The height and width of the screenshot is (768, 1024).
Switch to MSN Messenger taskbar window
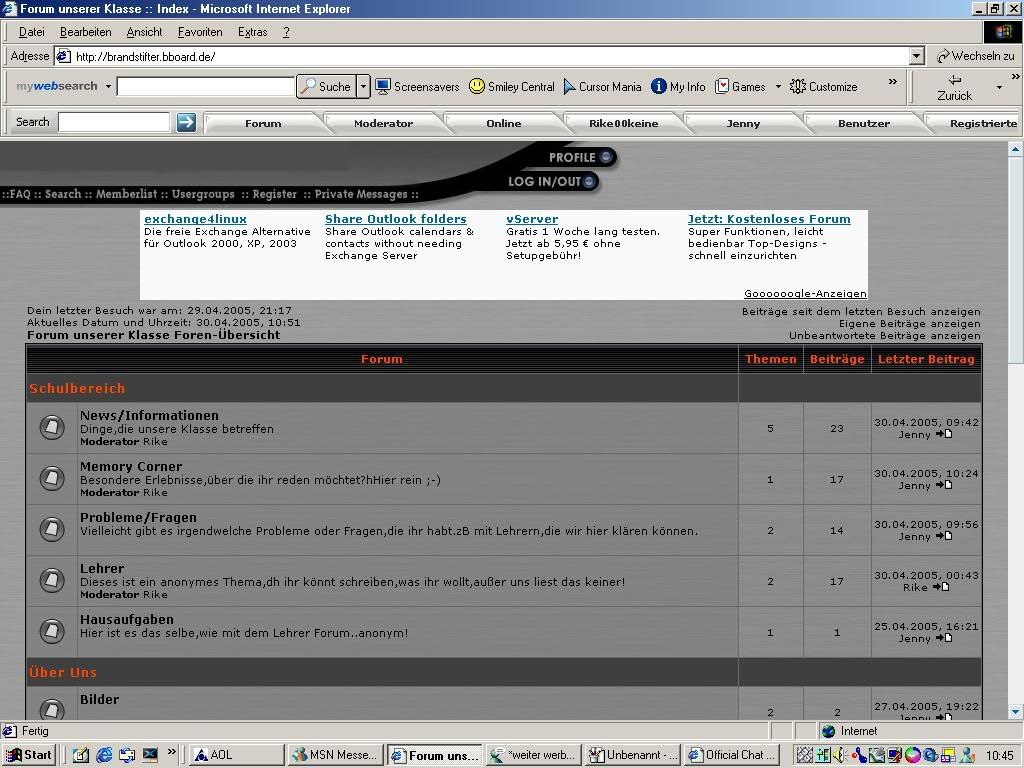(336, 755)
